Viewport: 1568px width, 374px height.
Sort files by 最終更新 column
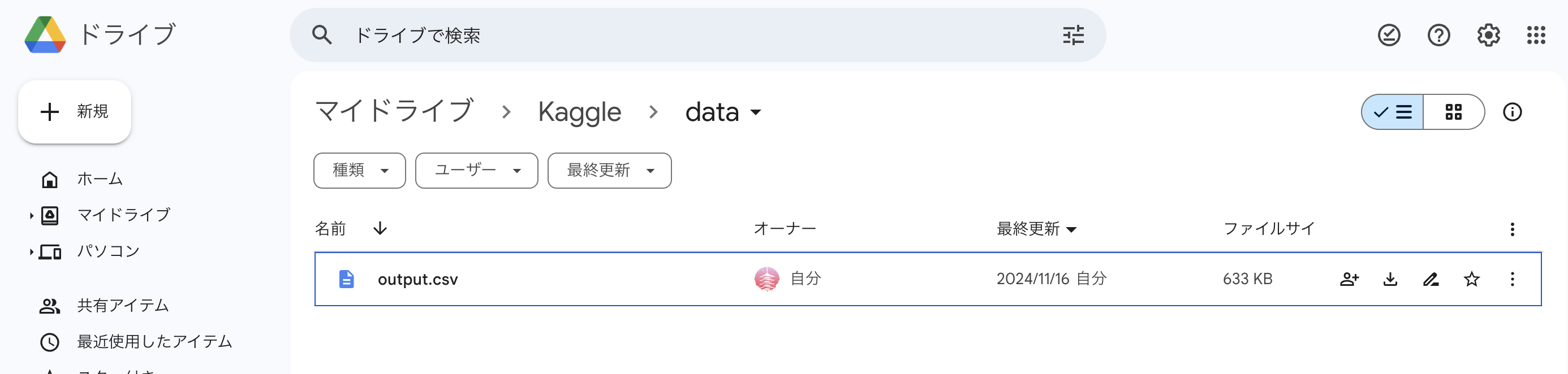pyautogui.click(x=1035, y=229)
